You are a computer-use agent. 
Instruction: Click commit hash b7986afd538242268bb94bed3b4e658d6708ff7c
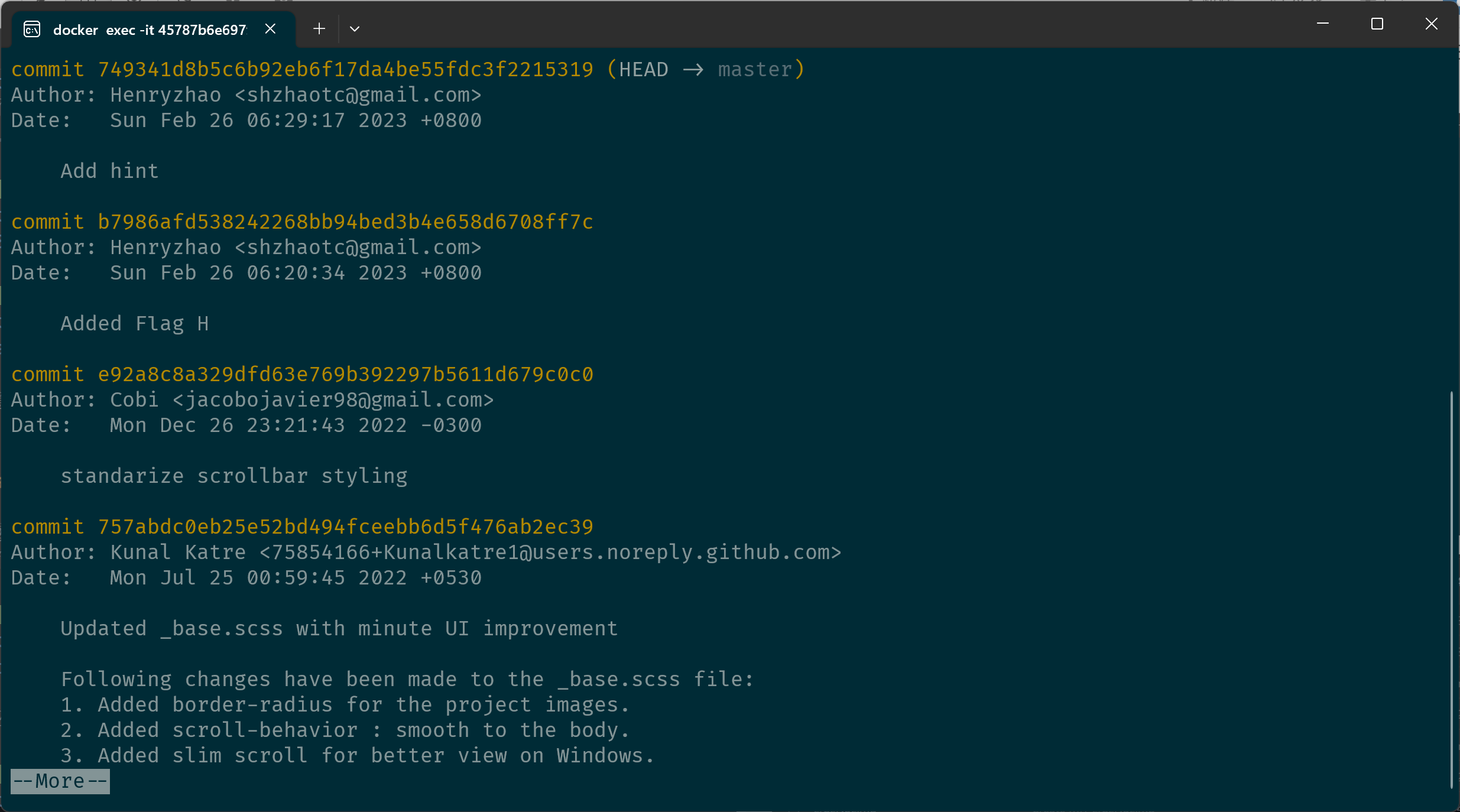click(346, 222)
